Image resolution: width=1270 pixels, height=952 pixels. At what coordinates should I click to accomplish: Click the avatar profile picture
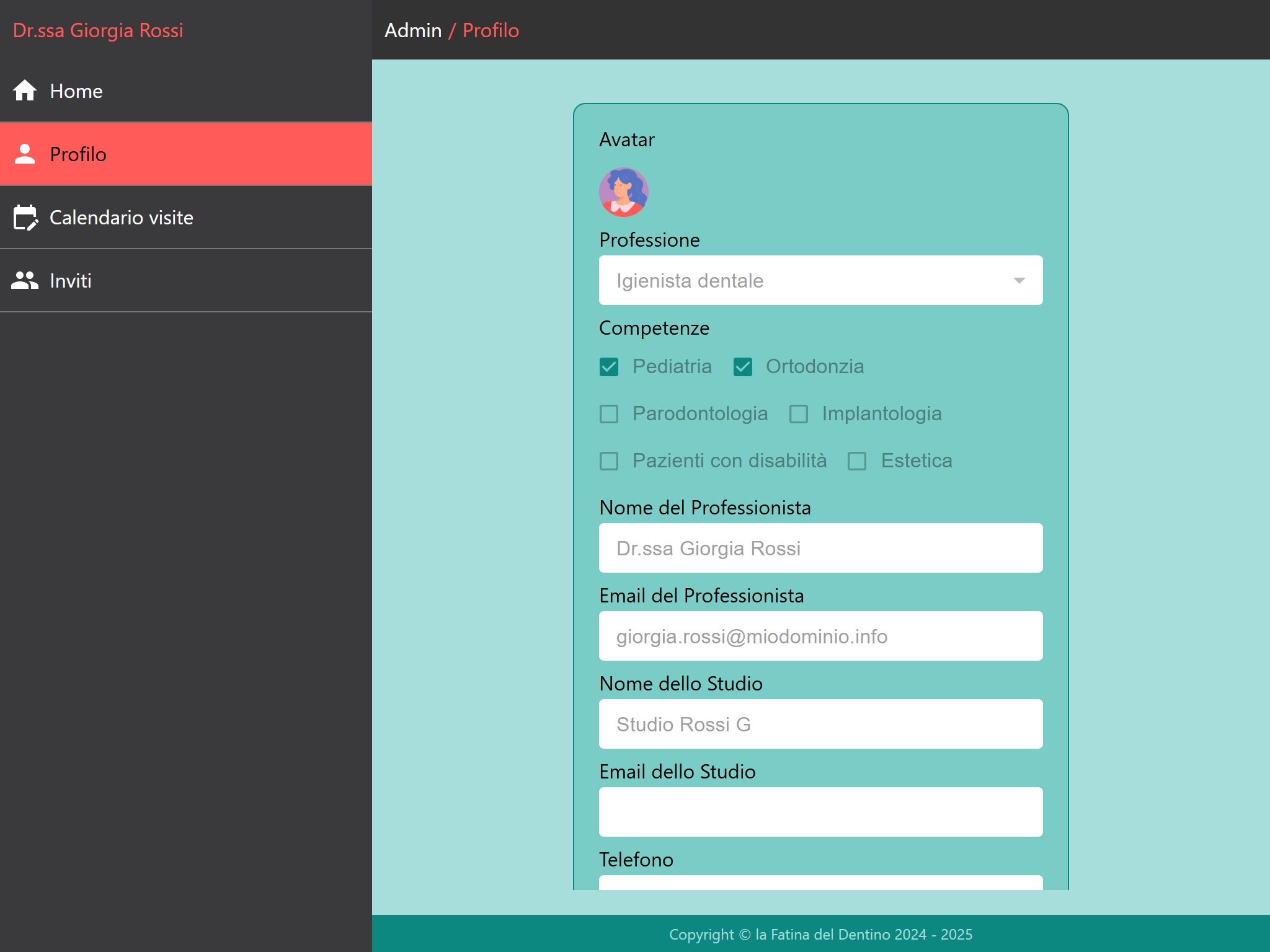pos(623,192)
